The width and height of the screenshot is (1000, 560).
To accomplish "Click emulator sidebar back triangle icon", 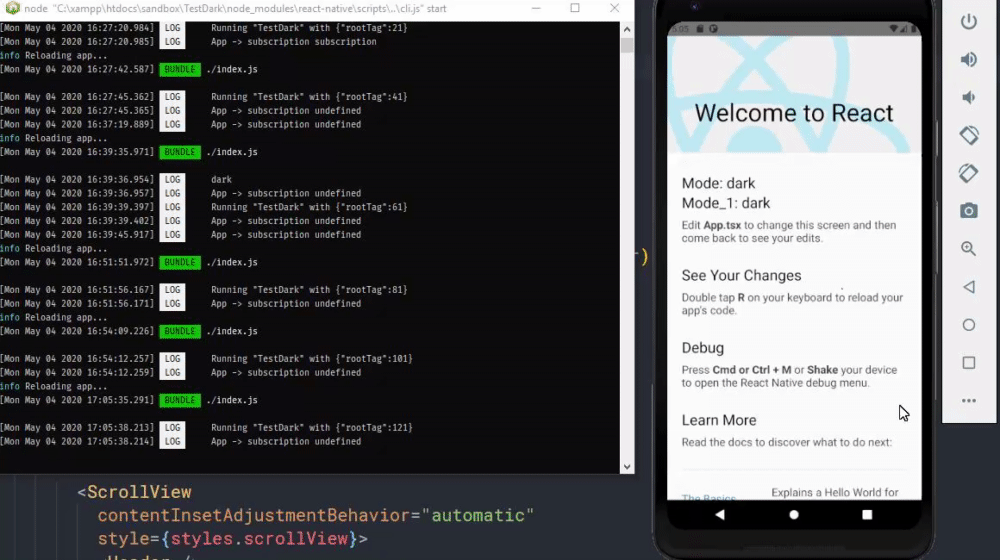I will (968, 287).
